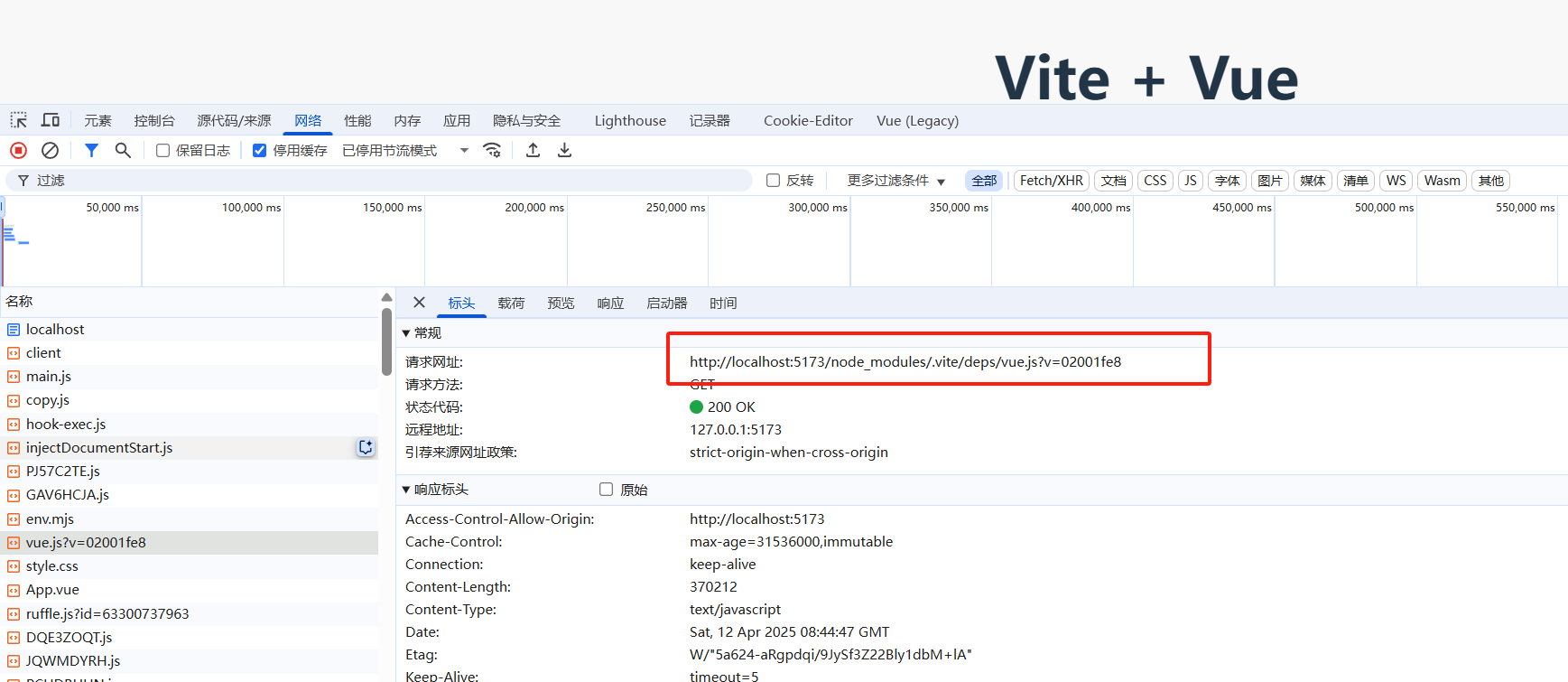Focus the 过滤 filter input field
The height and width of the screenshot is (682, 1568).
tap(379, 181)
